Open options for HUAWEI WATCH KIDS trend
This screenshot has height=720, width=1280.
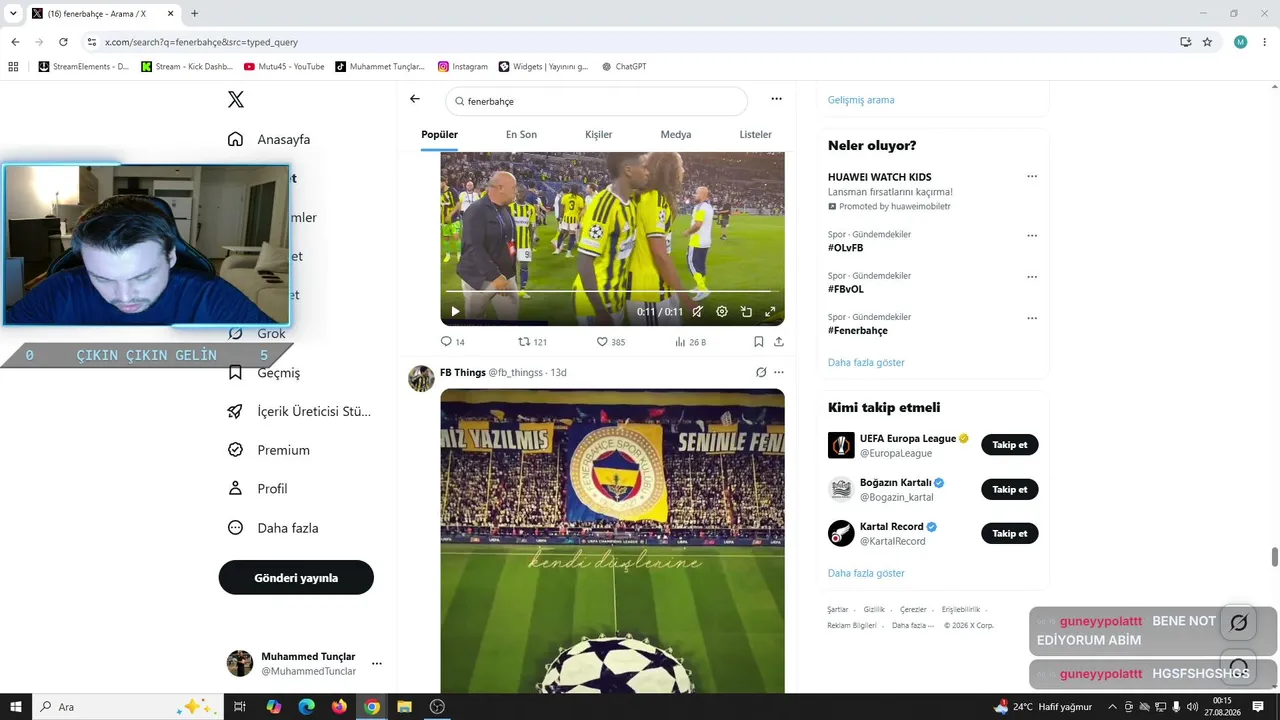[1032, 176]
